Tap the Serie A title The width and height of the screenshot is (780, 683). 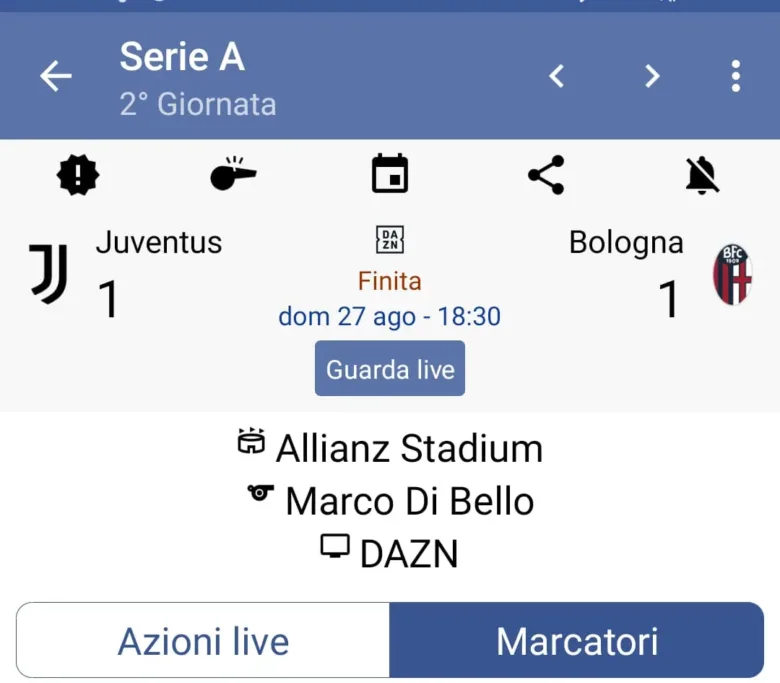click(182, 57)
